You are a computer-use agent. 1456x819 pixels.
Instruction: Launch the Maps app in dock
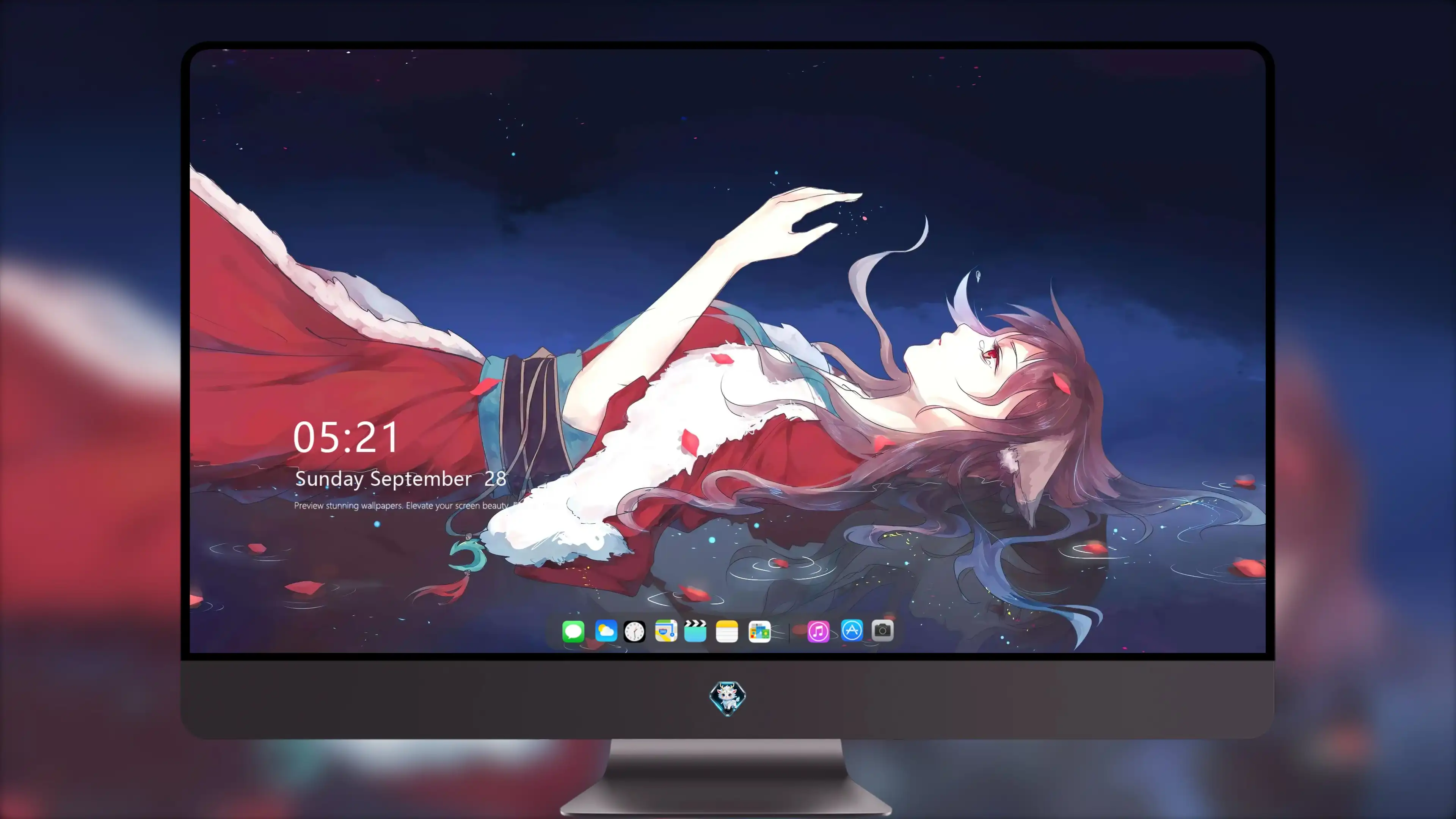pos(666,631)
